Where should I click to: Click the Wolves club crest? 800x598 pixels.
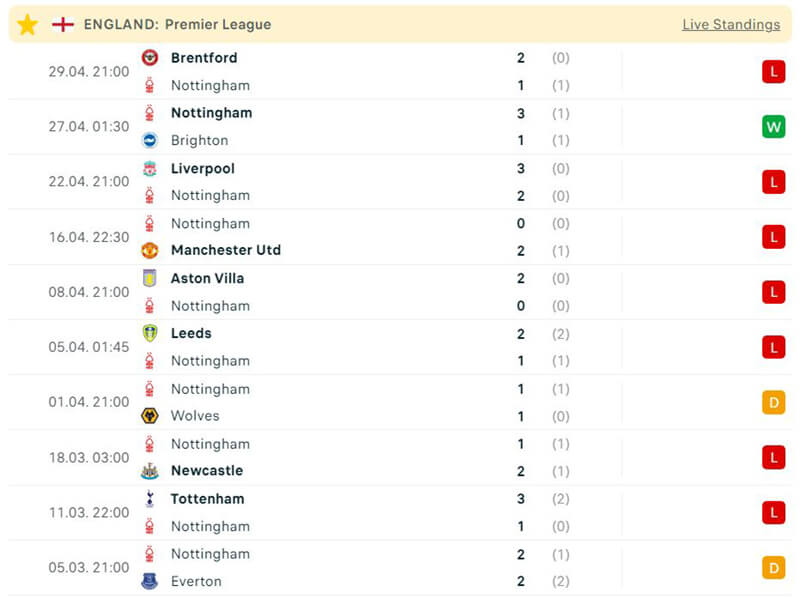[150, 416]
